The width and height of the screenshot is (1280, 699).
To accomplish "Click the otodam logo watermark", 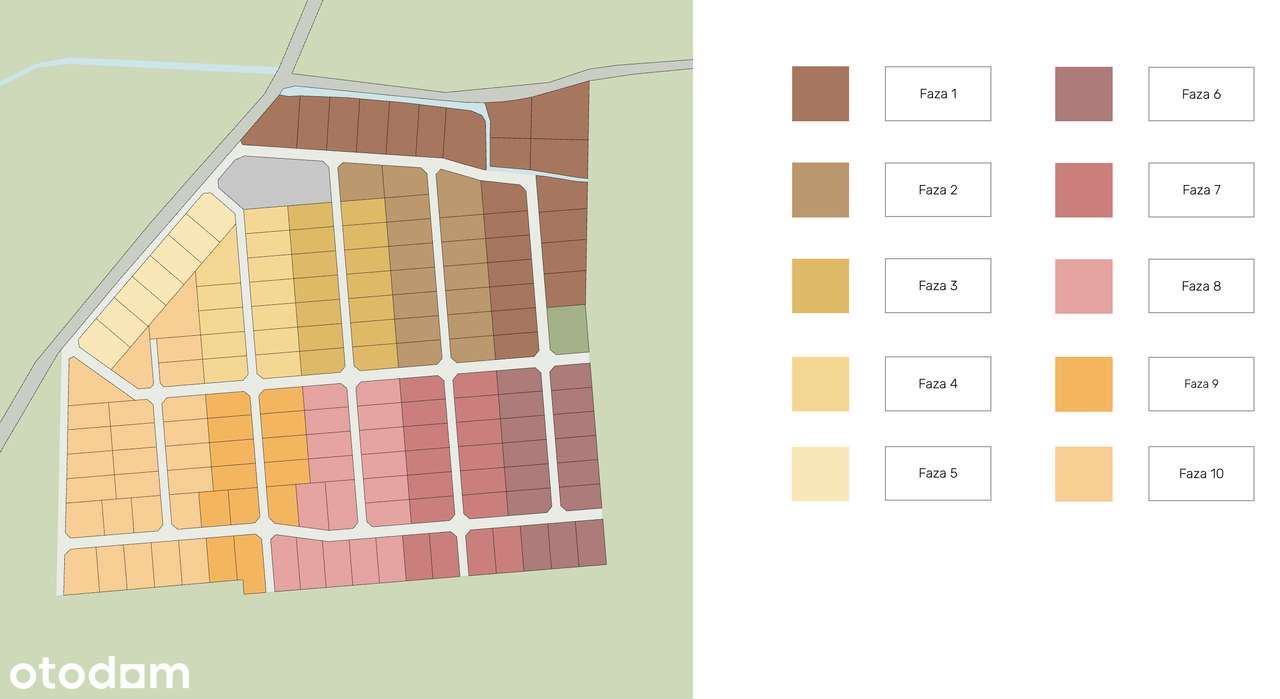I will coord(100,673).
